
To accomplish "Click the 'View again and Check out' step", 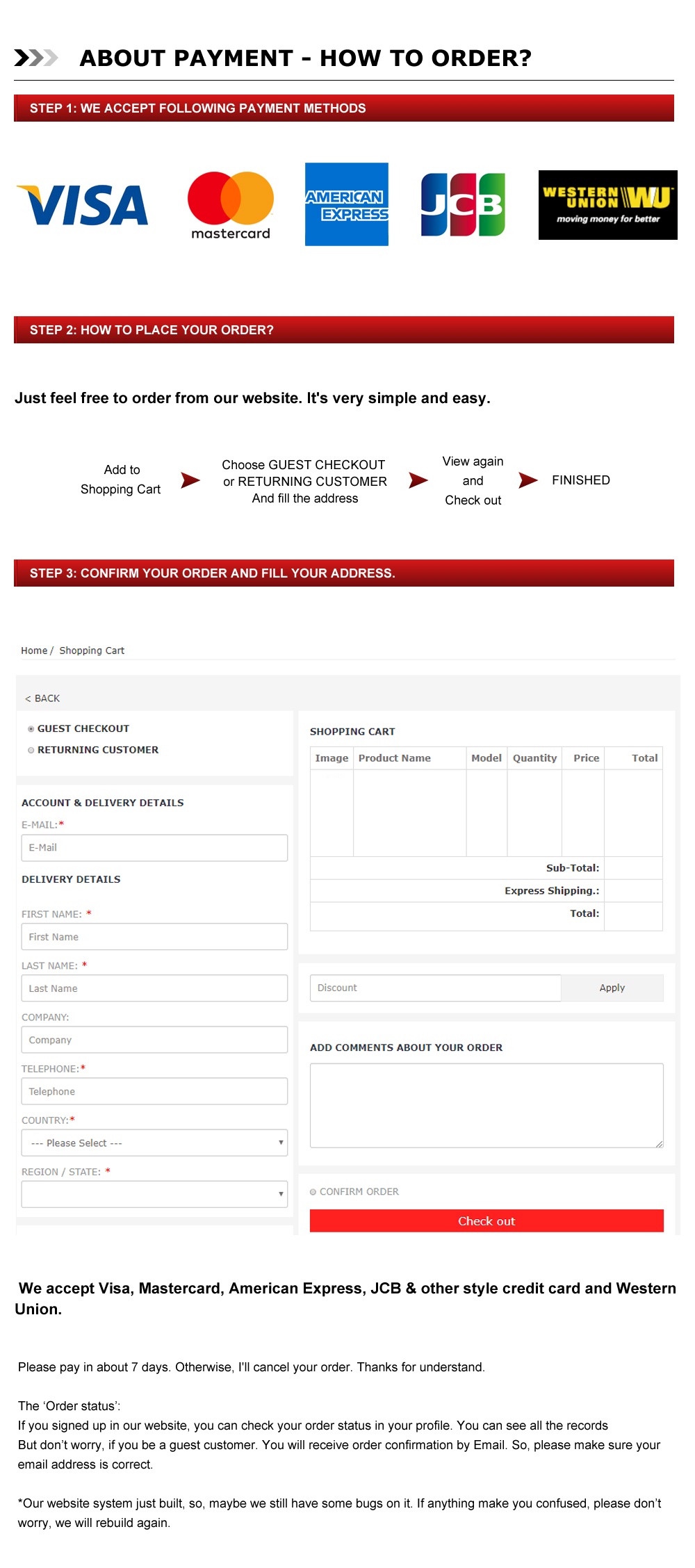I will point(473,481).
